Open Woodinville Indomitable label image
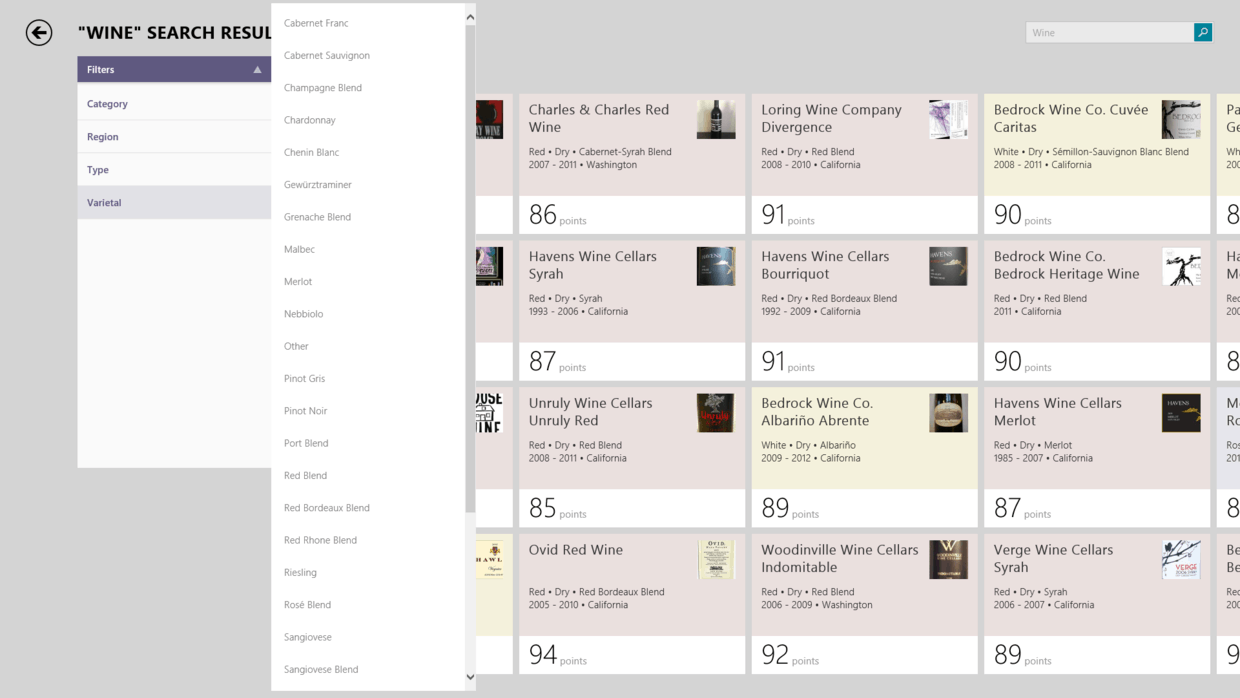 (x=948, y=560)
